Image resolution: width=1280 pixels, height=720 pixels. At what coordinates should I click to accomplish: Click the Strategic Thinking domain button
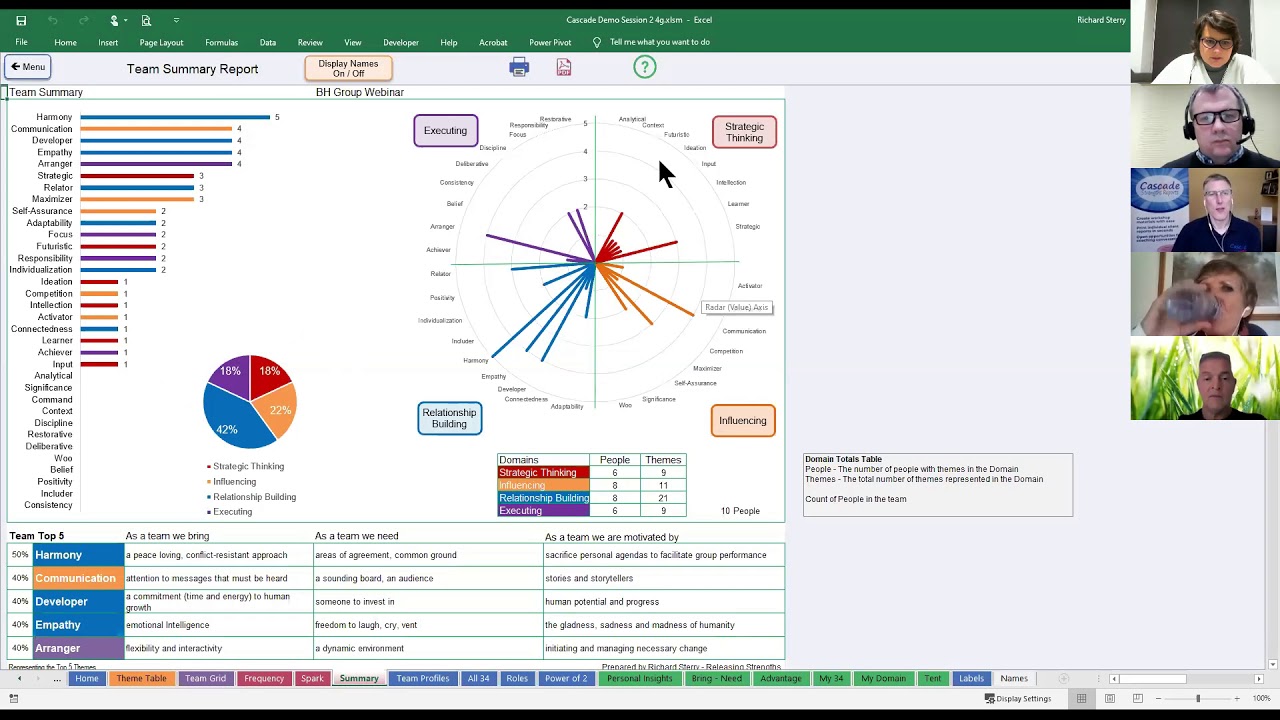pos(744,132)
